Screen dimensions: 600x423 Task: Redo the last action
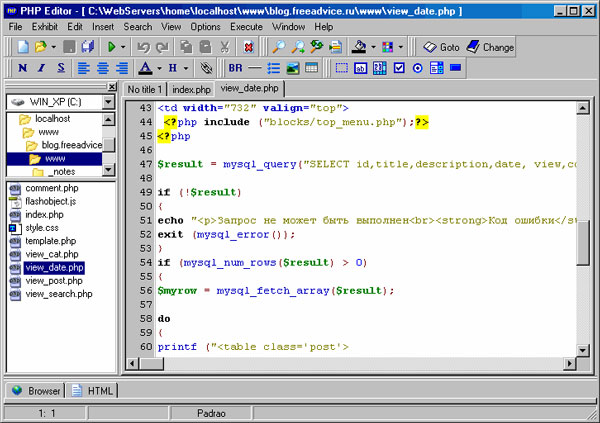click(162, 47)
